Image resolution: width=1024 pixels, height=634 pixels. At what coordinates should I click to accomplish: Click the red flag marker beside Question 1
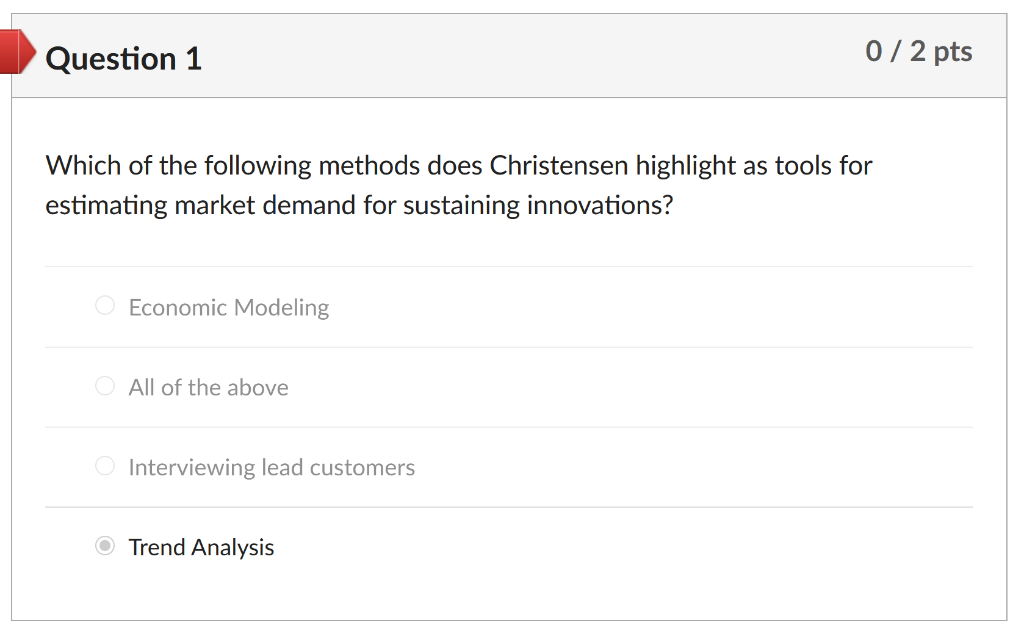[15, 51]
